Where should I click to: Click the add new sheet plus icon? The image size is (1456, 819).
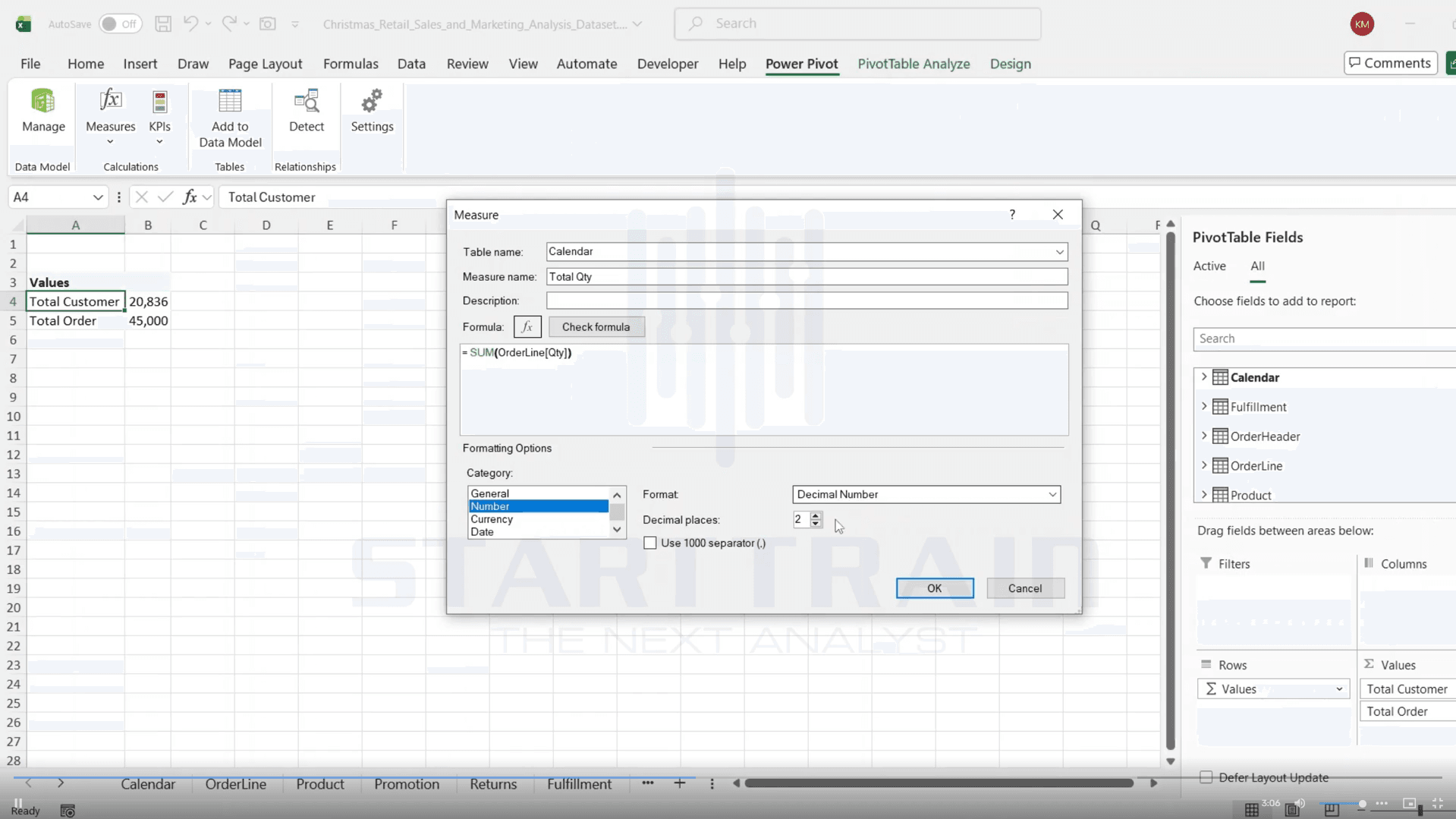[x=680, y=783]
